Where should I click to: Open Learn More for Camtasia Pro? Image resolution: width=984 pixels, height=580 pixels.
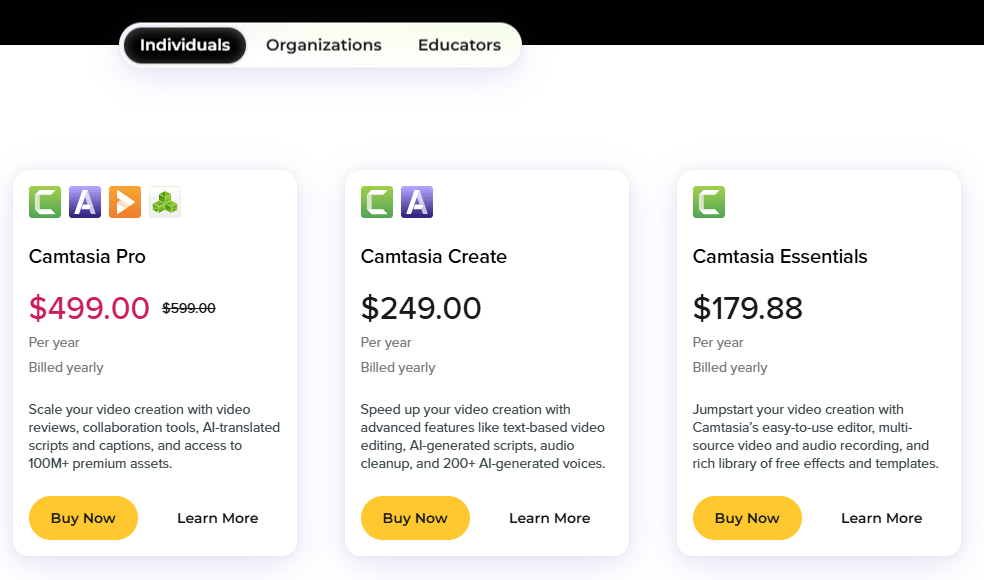(218, 518)
